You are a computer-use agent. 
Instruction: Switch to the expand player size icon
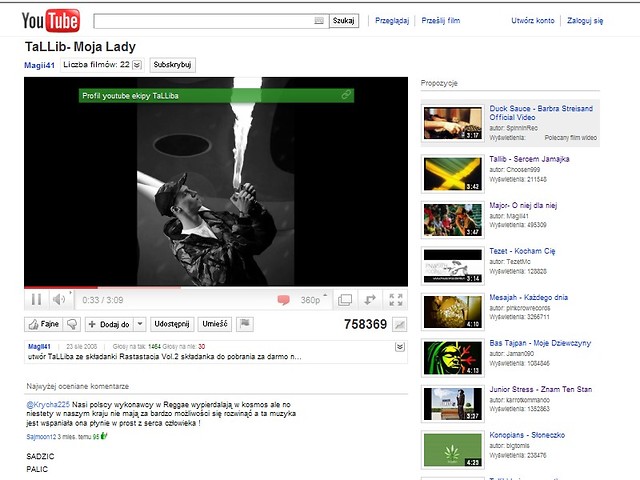(370, 300)
